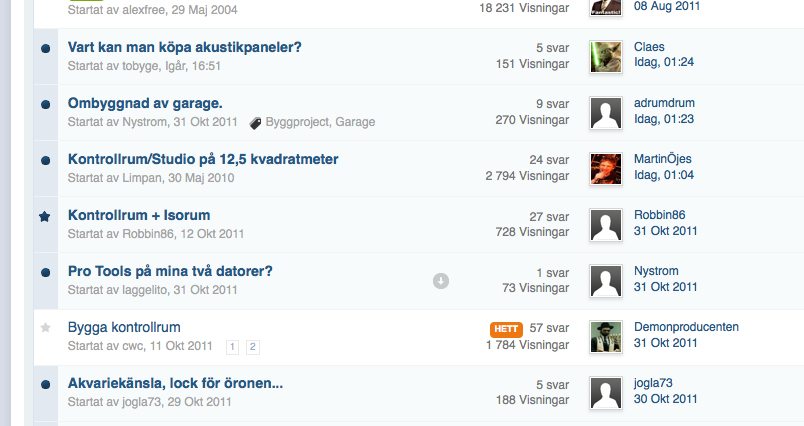Open thread Pro Tools på mina två datorer?

tap(170, 271)
